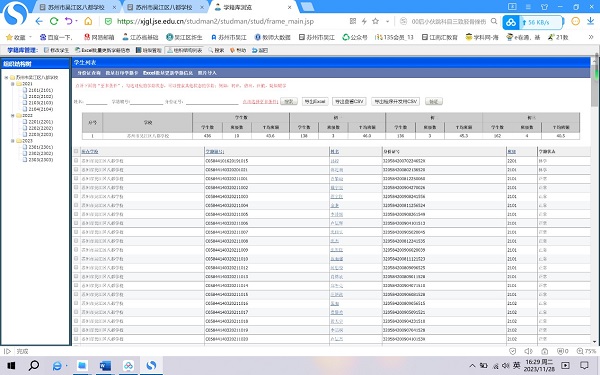
Task: Open Windows search magnifier on taskbar
Action: click(x=34, y=365)
